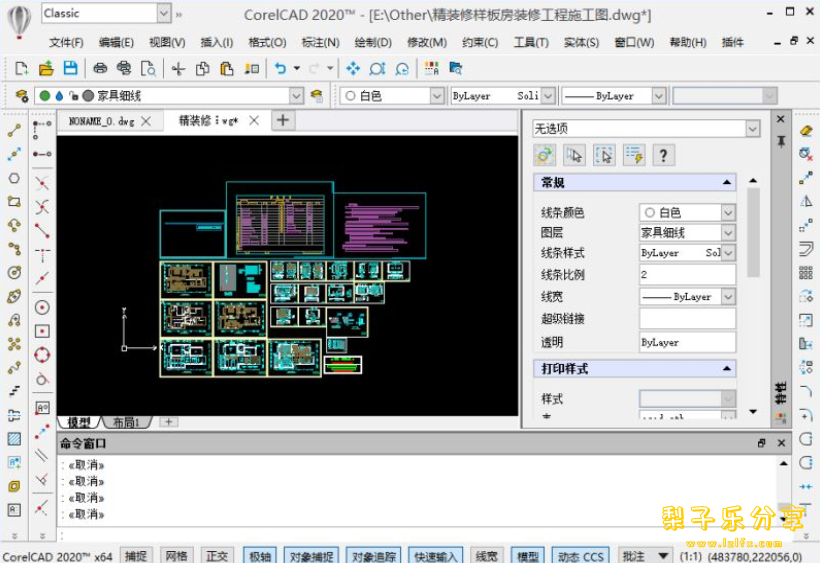Image resolution: width=820 pixels, height=563 pixels.
Task: Toggle 极轴 polar tracking
Action: click(260, 556)
